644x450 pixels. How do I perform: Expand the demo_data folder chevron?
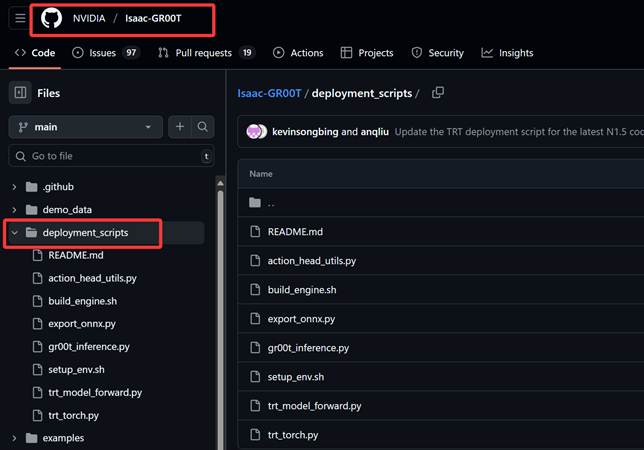tap(14, 210)
